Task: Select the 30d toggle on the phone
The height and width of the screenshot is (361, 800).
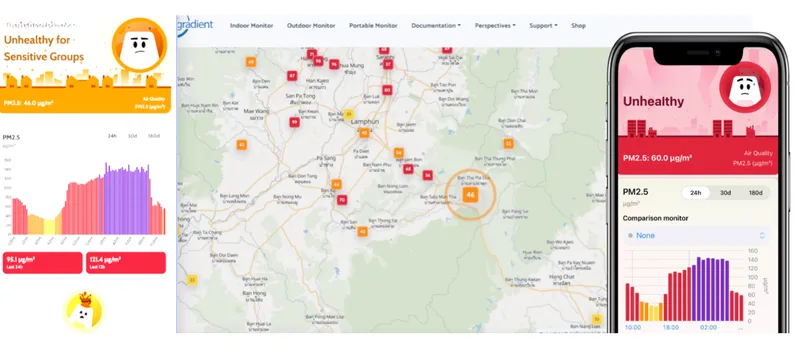Action: coord(726,193)
